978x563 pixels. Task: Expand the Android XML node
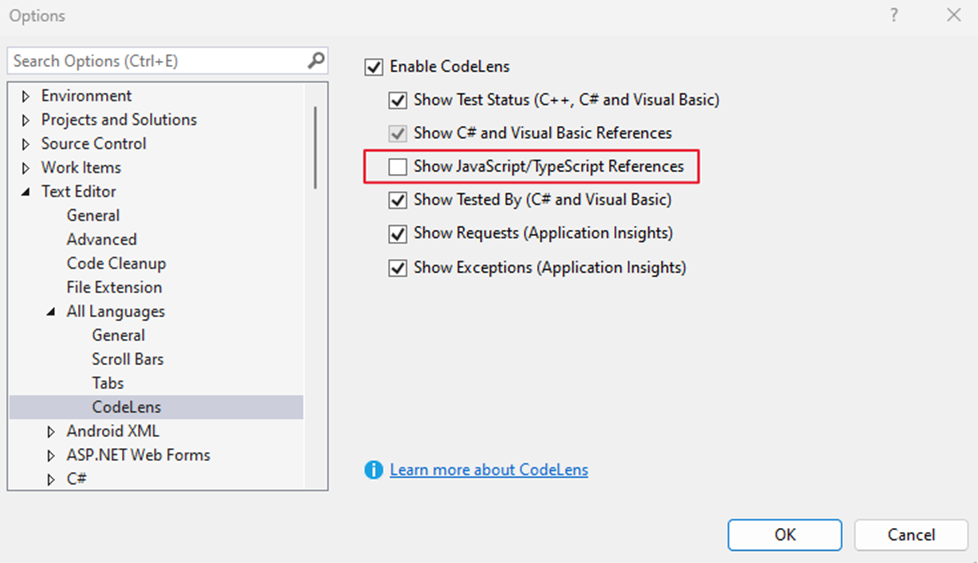(x=51, y=431)
